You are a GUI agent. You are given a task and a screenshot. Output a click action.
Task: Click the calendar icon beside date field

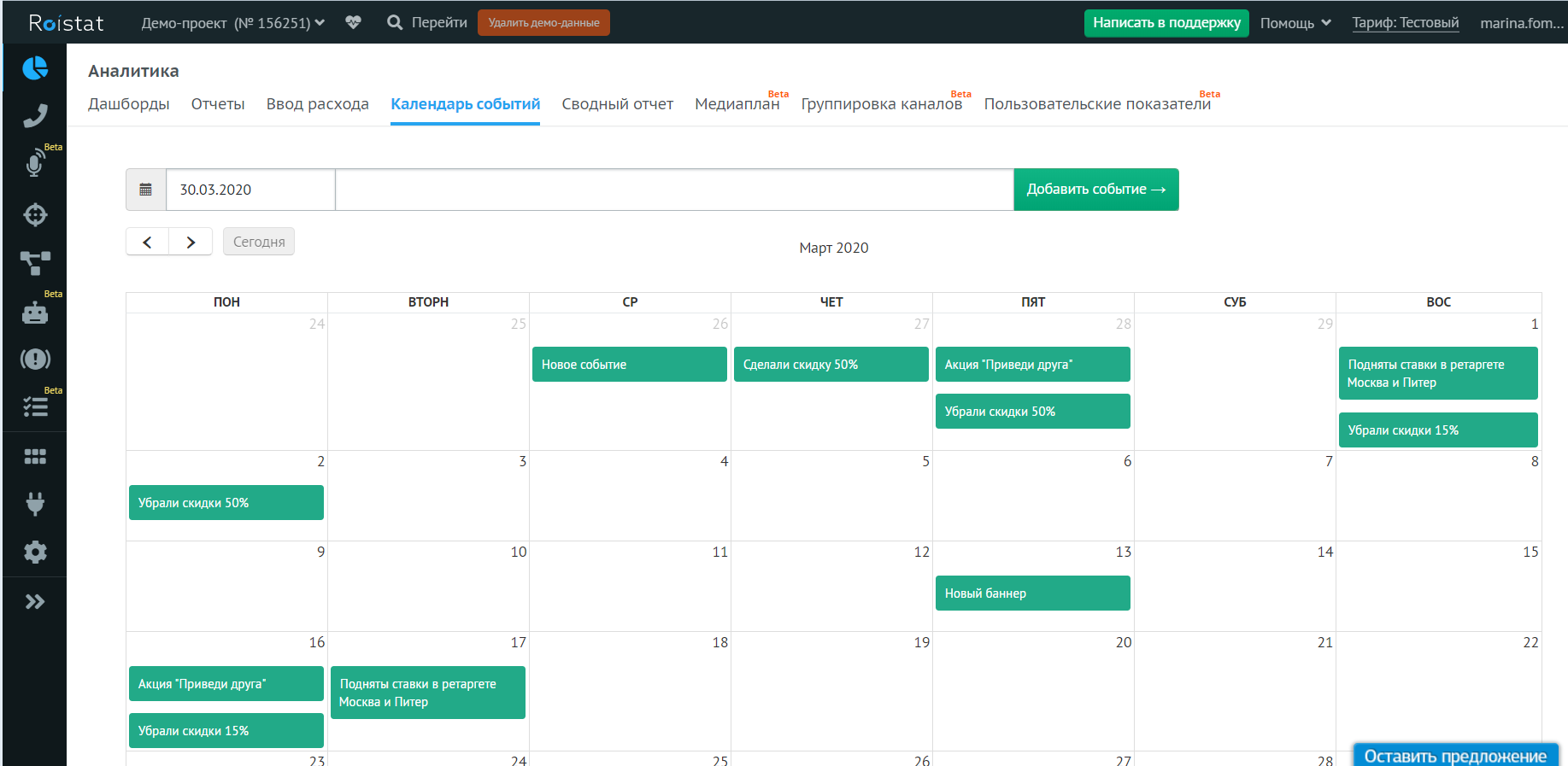(146, 190)
